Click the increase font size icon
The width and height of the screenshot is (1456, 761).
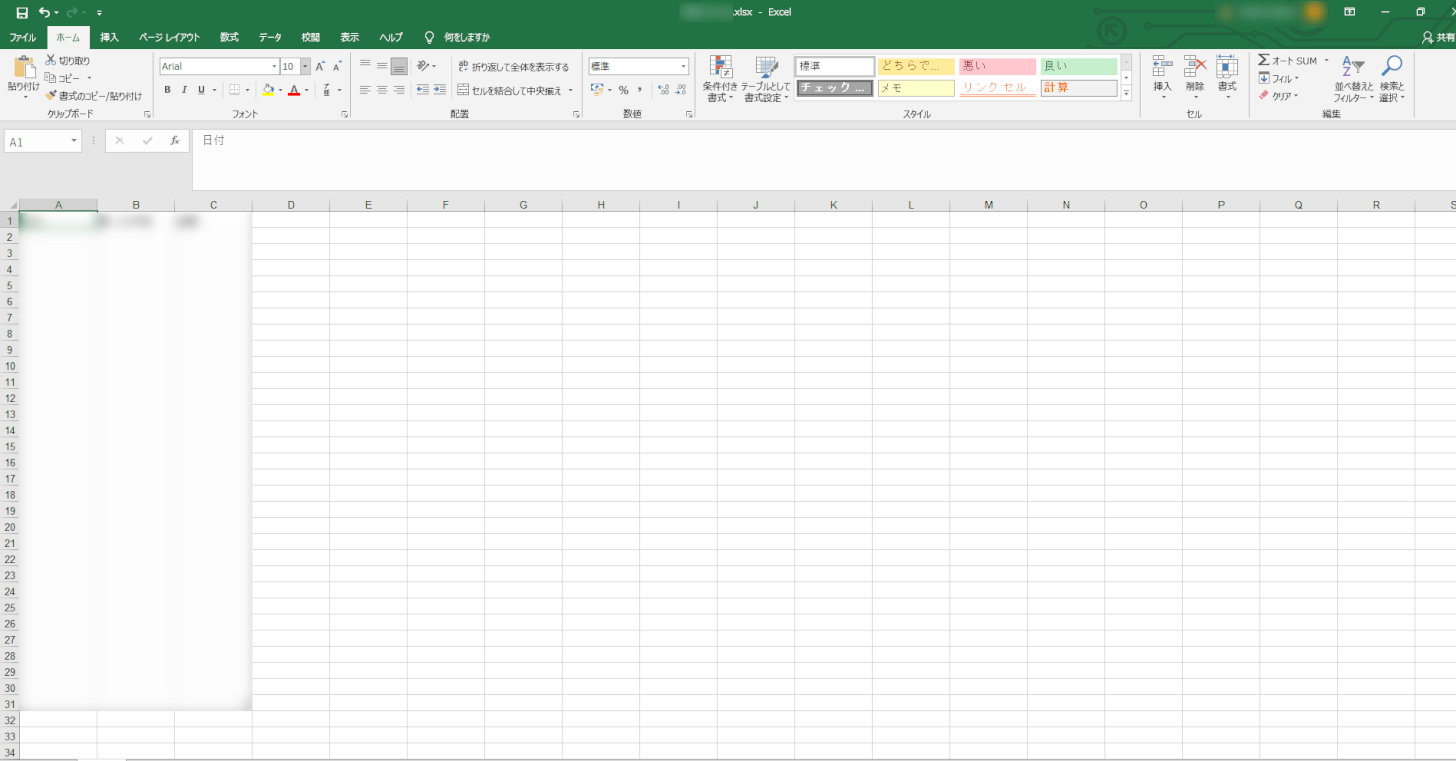[x=321, y=66]
